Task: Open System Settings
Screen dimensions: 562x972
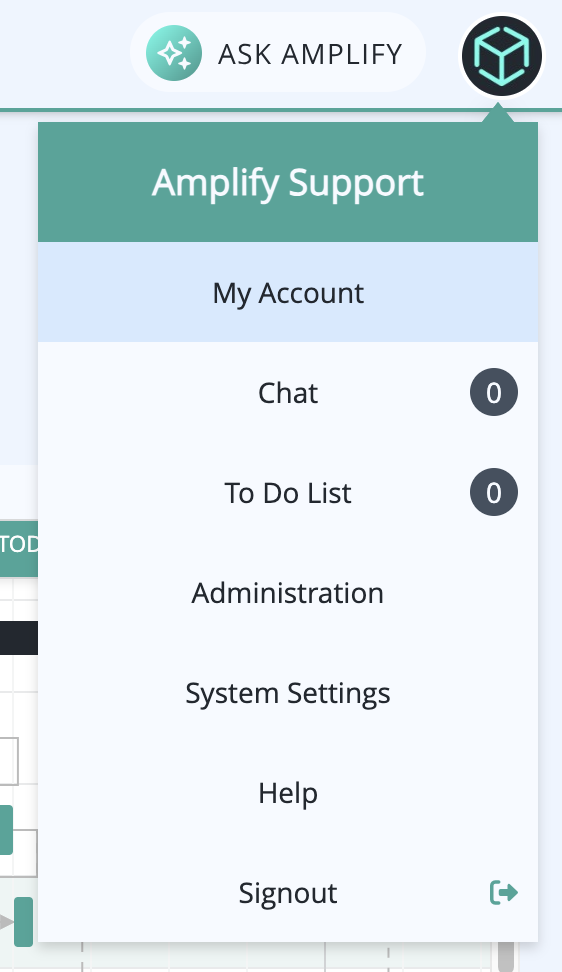Action: pos(288,692)
